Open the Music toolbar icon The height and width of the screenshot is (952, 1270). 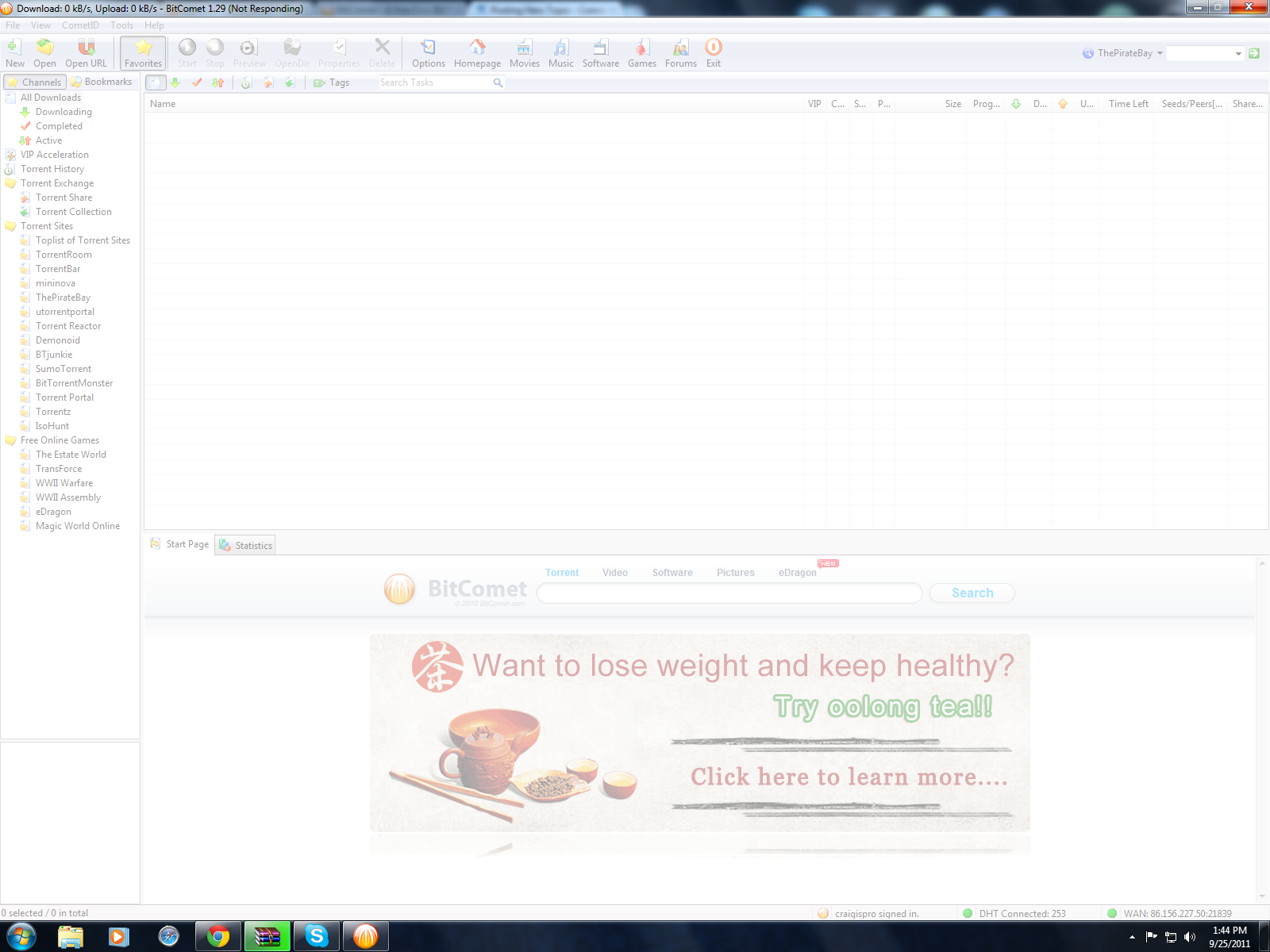pos(561,53)
